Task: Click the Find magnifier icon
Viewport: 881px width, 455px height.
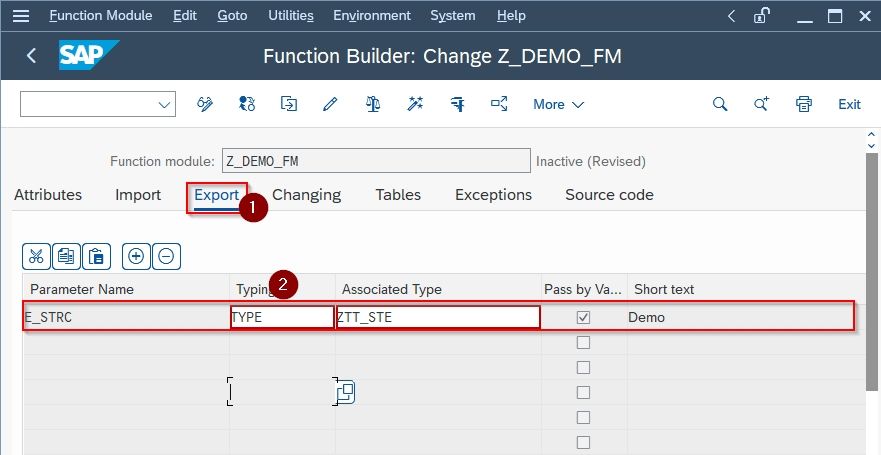Action: coord(720,104)
